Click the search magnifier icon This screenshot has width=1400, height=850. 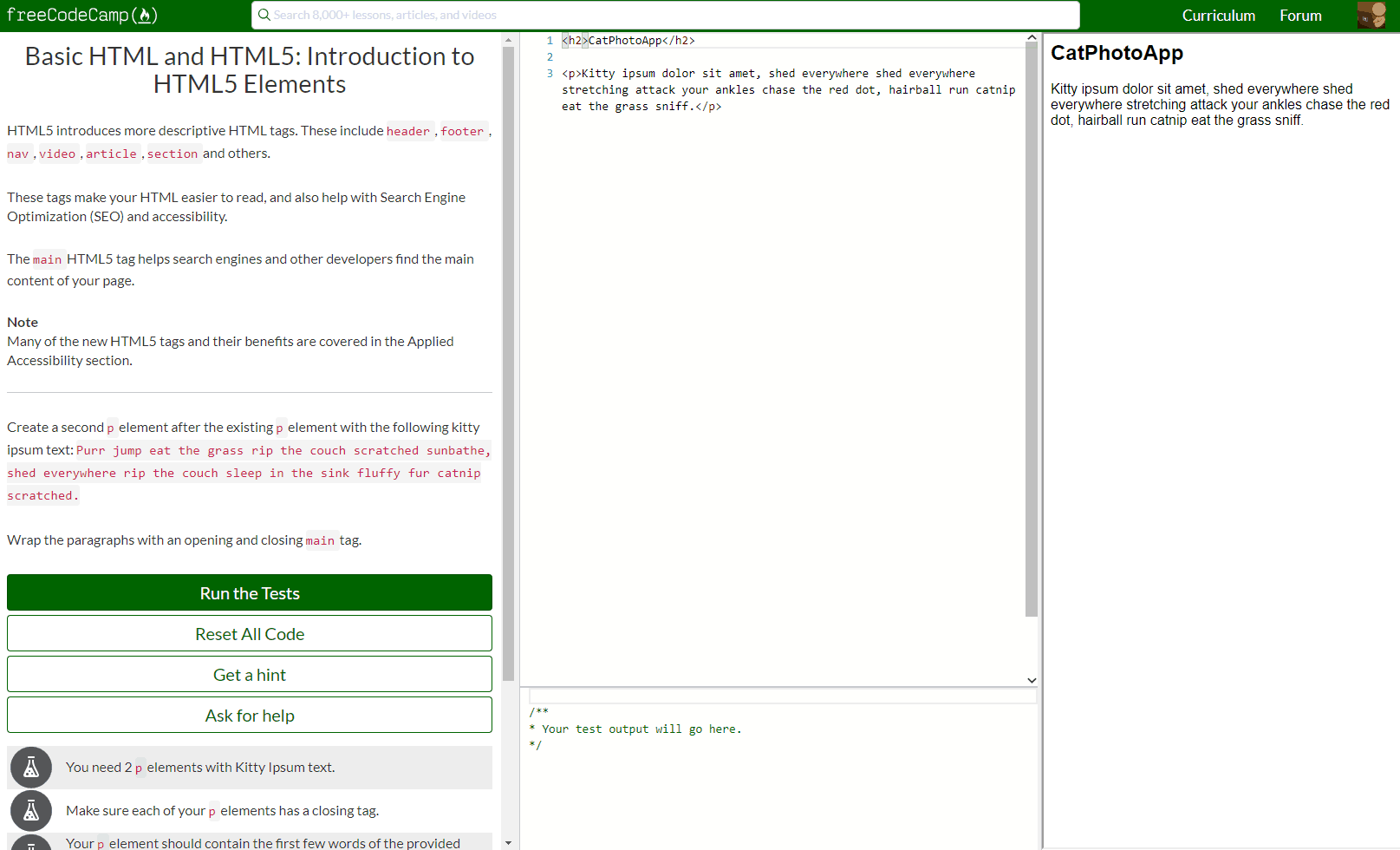264,15
